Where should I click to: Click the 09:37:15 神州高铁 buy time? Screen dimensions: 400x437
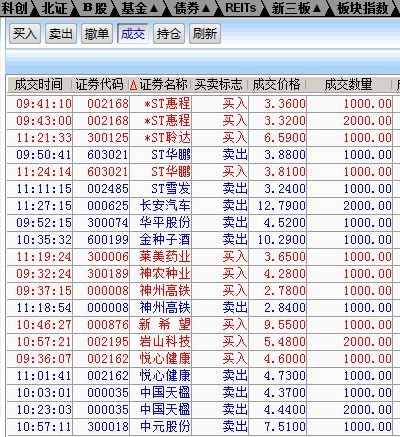tap(44, 291)
